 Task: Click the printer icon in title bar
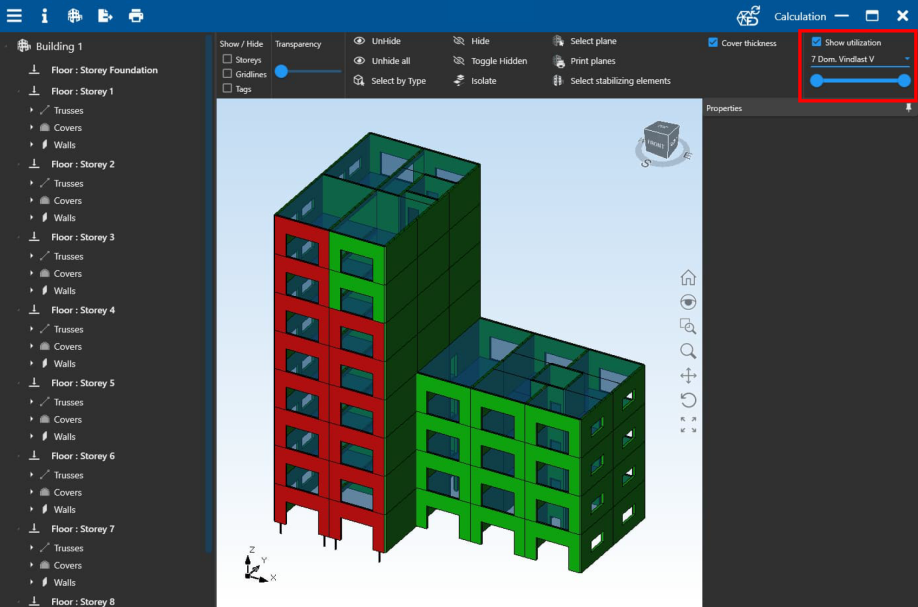(x=136, y=16)
